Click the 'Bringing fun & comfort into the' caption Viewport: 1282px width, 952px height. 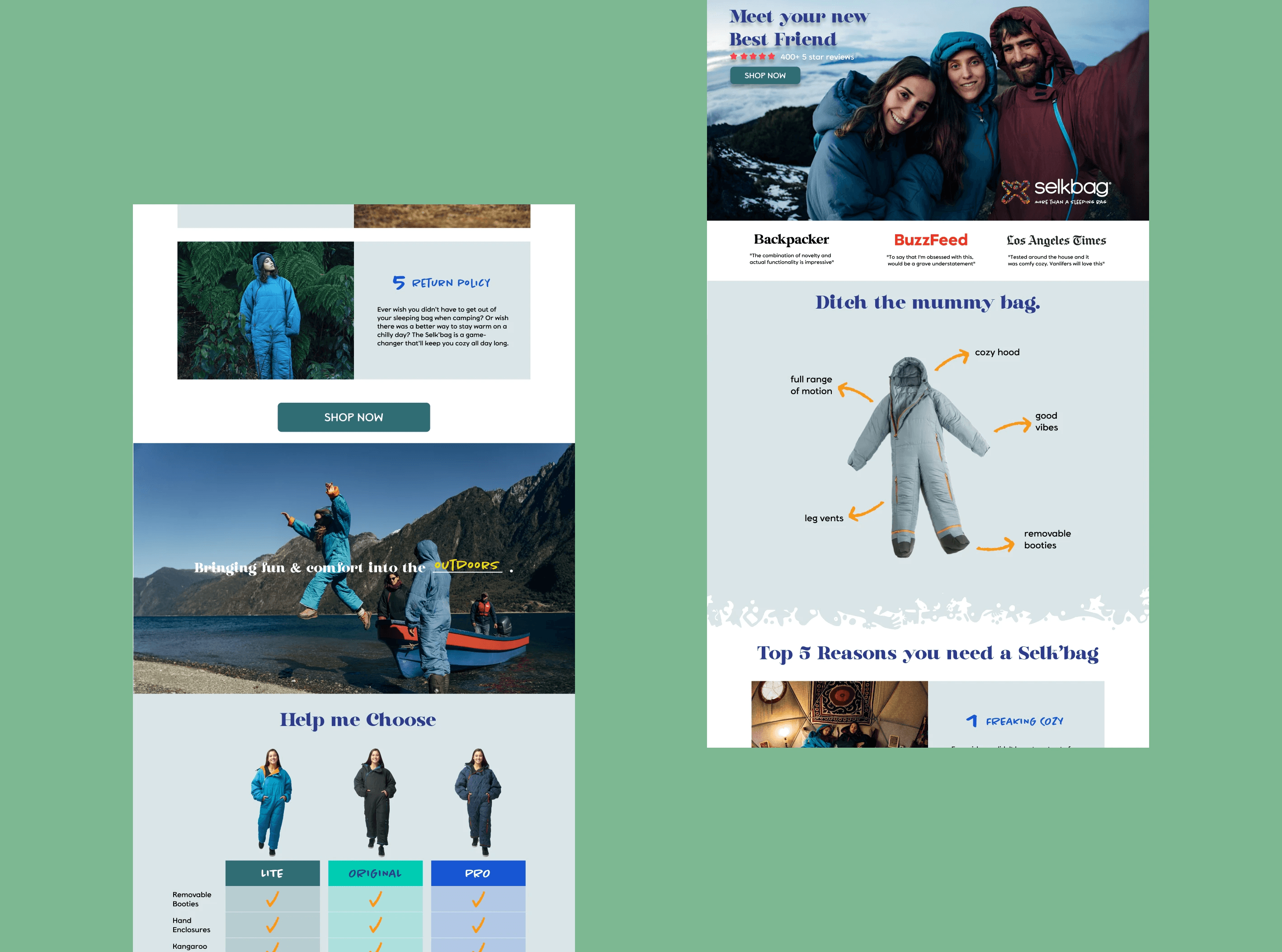(310, 568)
